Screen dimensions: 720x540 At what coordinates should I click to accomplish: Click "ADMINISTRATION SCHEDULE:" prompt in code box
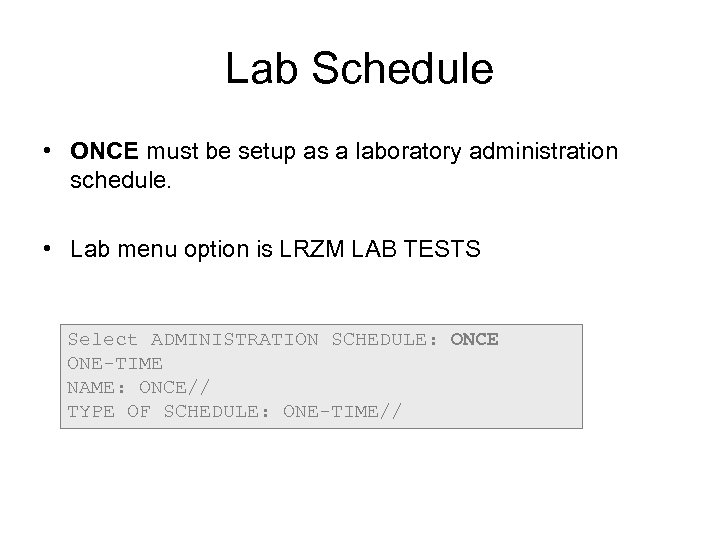pos(294,340)
